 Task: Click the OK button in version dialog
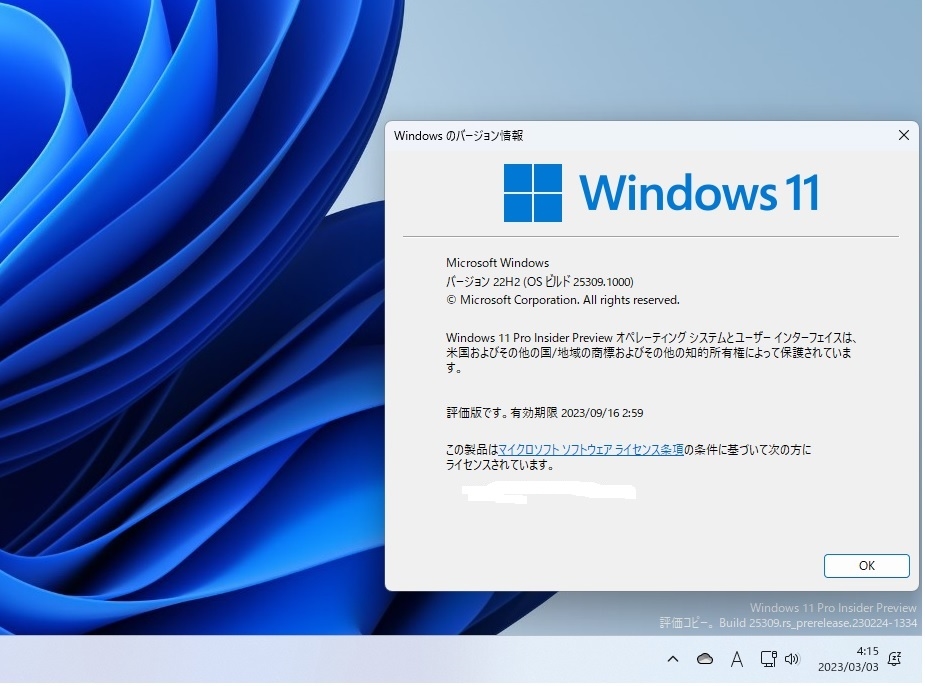point(868,567)
